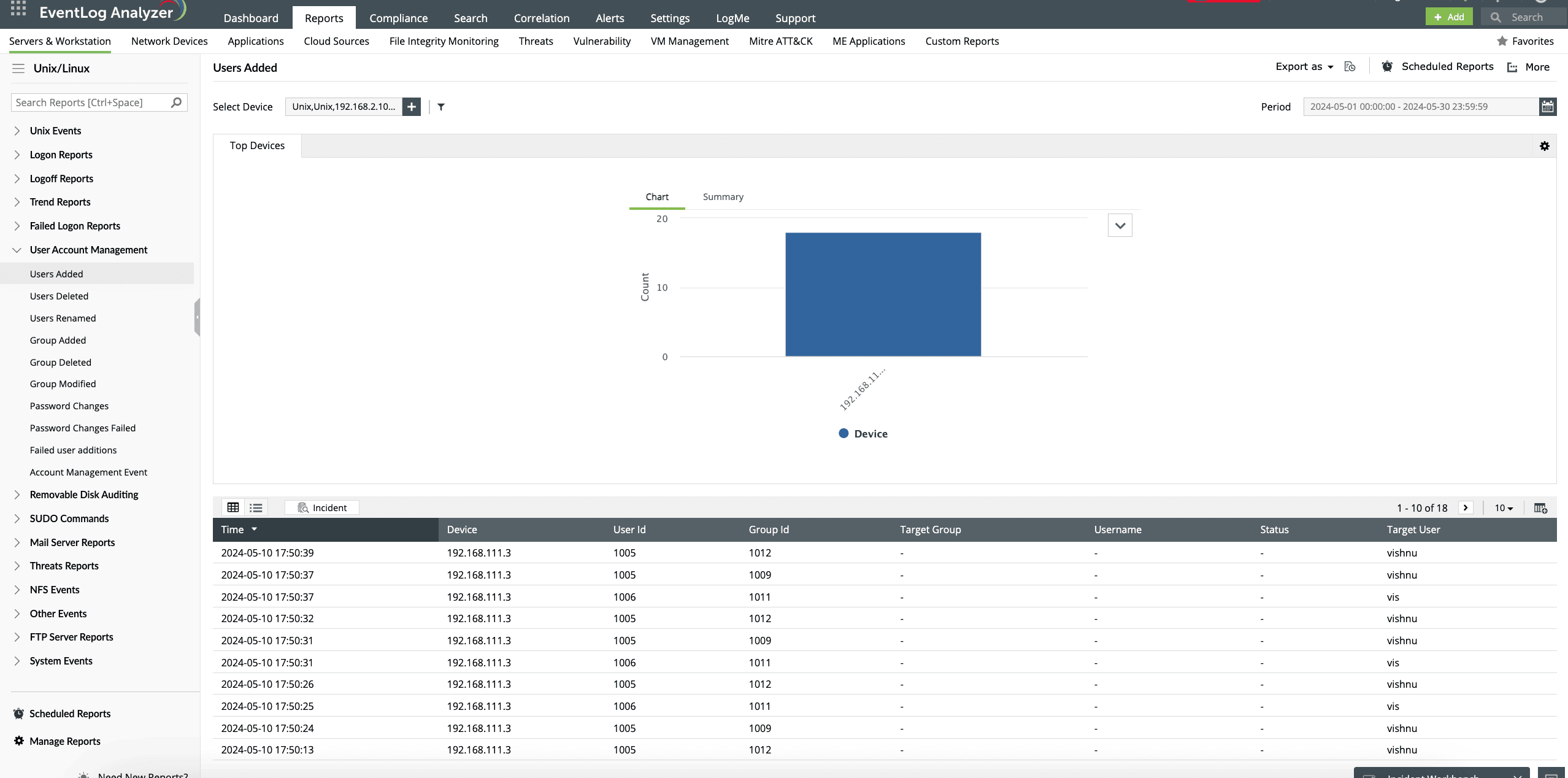Expand the Logon Reports tree node
This screenshot has height=778, width=1568.
17,155
